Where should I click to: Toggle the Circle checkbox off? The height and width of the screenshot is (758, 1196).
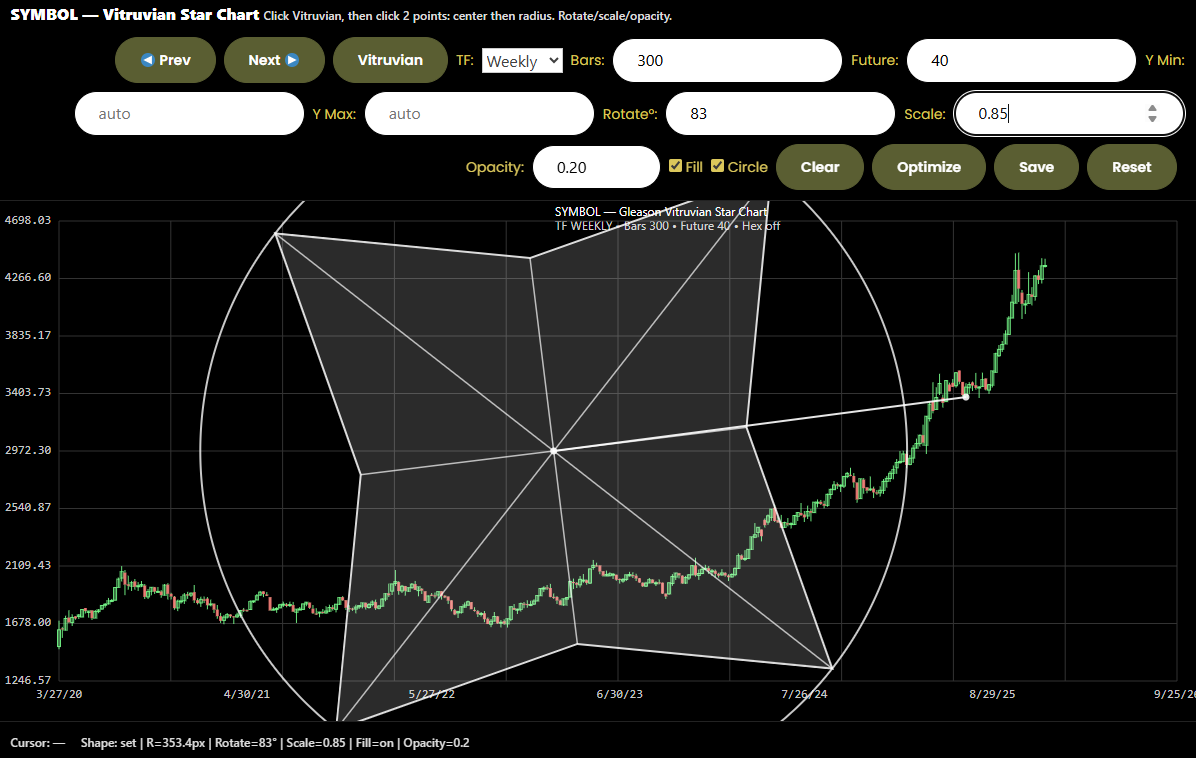718,166
